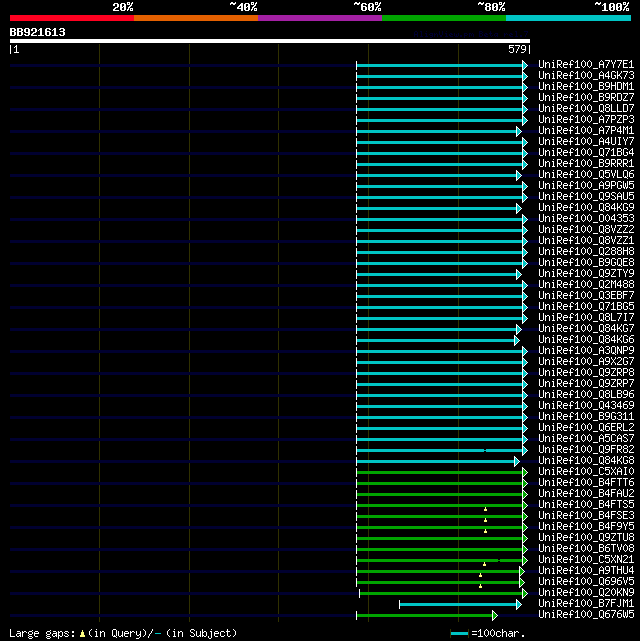Pick the UniRef100_Q8VZZ1 entry

click(x=586, y=241)
